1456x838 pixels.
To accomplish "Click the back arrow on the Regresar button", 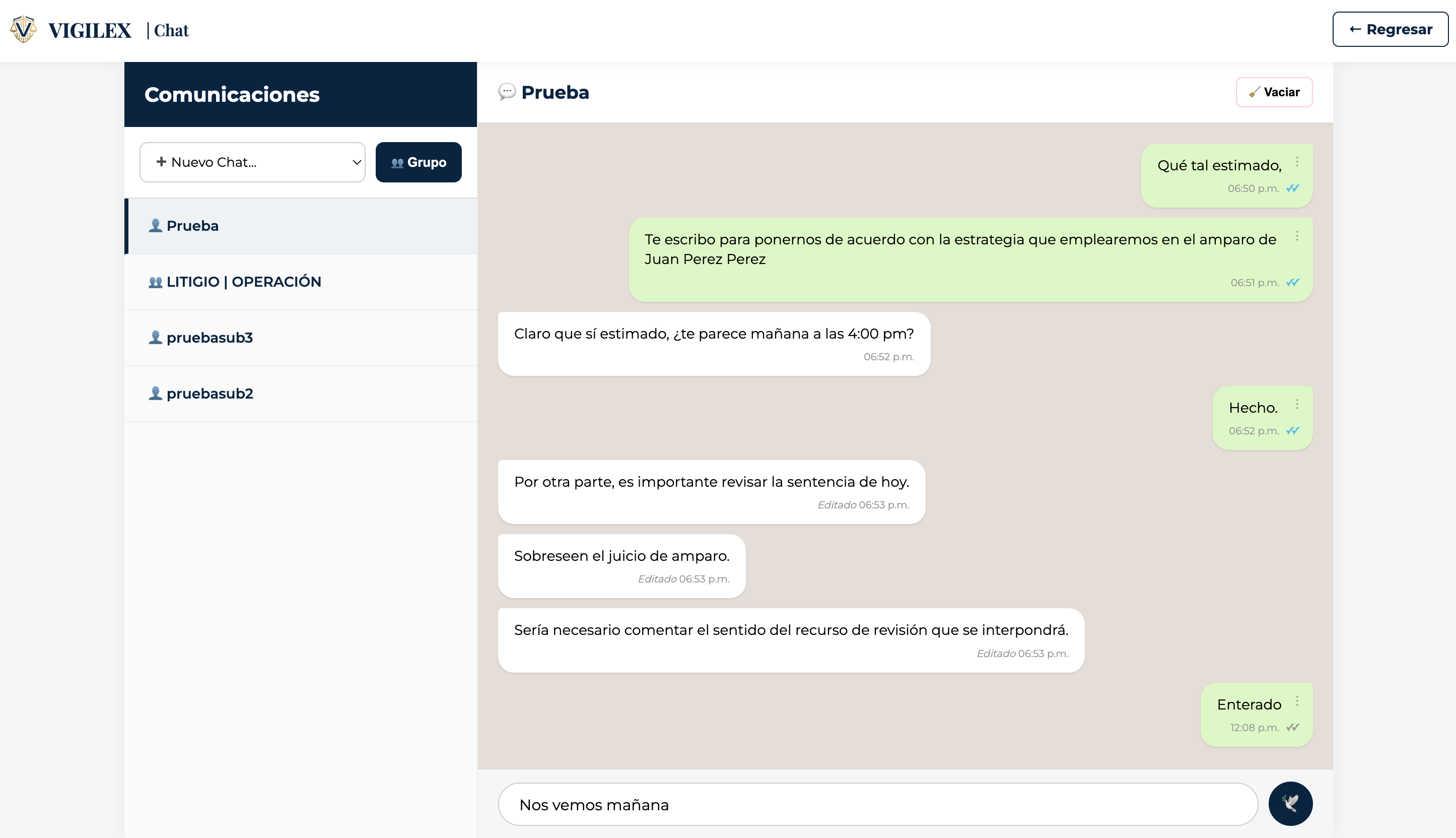I will tap(1354, 29).
